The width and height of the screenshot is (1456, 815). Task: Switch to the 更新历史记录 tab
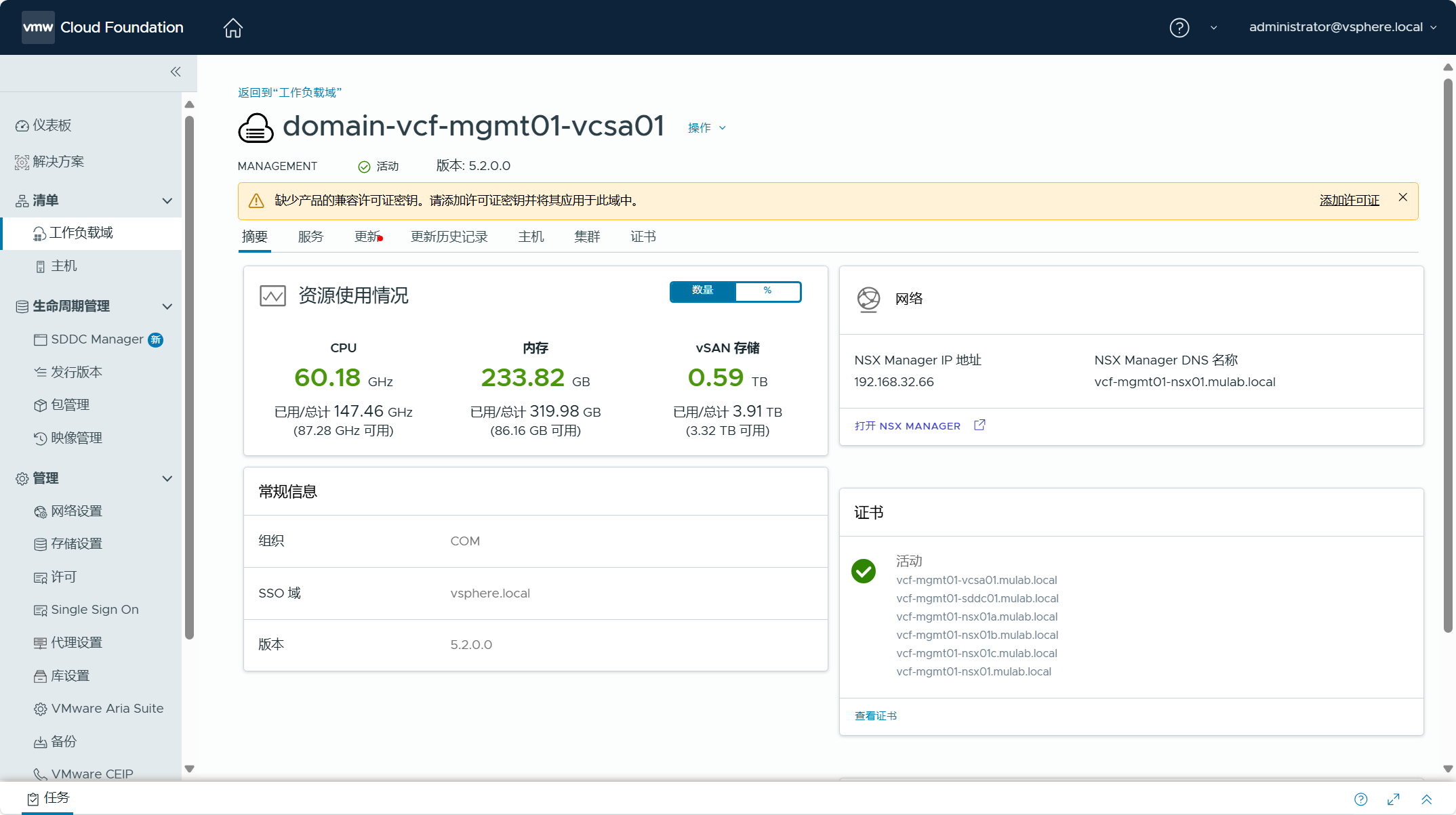(x=449, y=236)
